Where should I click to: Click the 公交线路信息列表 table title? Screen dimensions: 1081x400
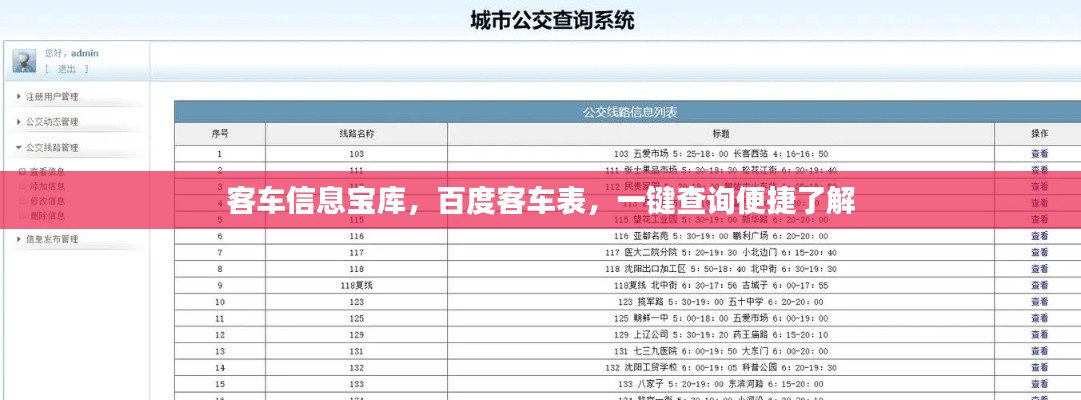point(631,112)
